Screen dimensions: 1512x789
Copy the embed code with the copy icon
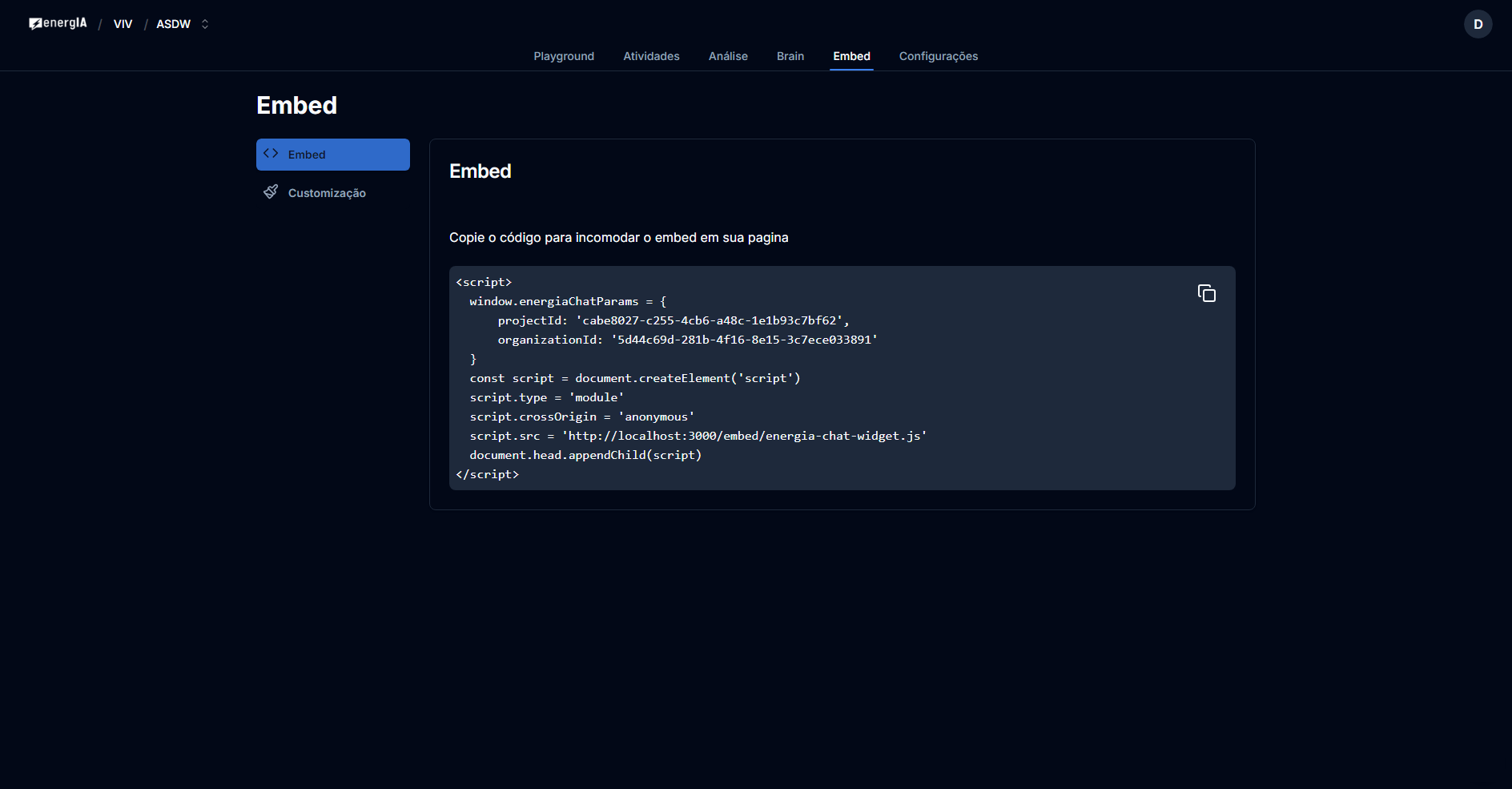point(1206,293)
